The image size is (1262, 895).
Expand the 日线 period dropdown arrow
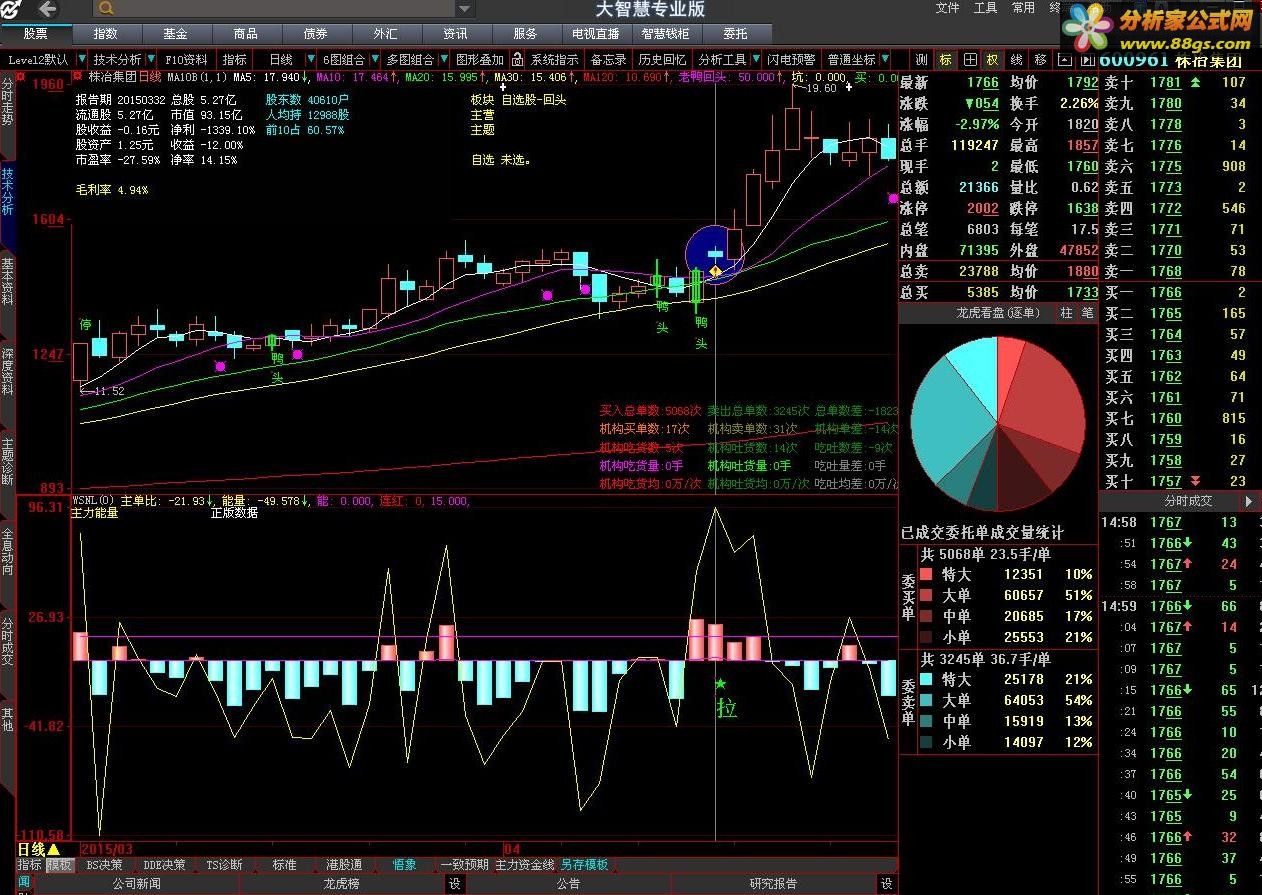[x=311, y=60]
